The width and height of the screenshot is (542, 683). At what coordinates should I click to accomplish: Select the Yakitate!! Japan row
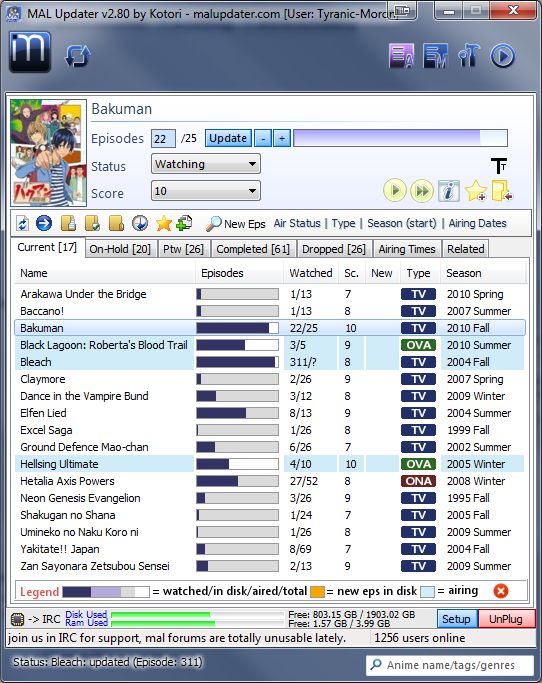(x=270, y=549)
